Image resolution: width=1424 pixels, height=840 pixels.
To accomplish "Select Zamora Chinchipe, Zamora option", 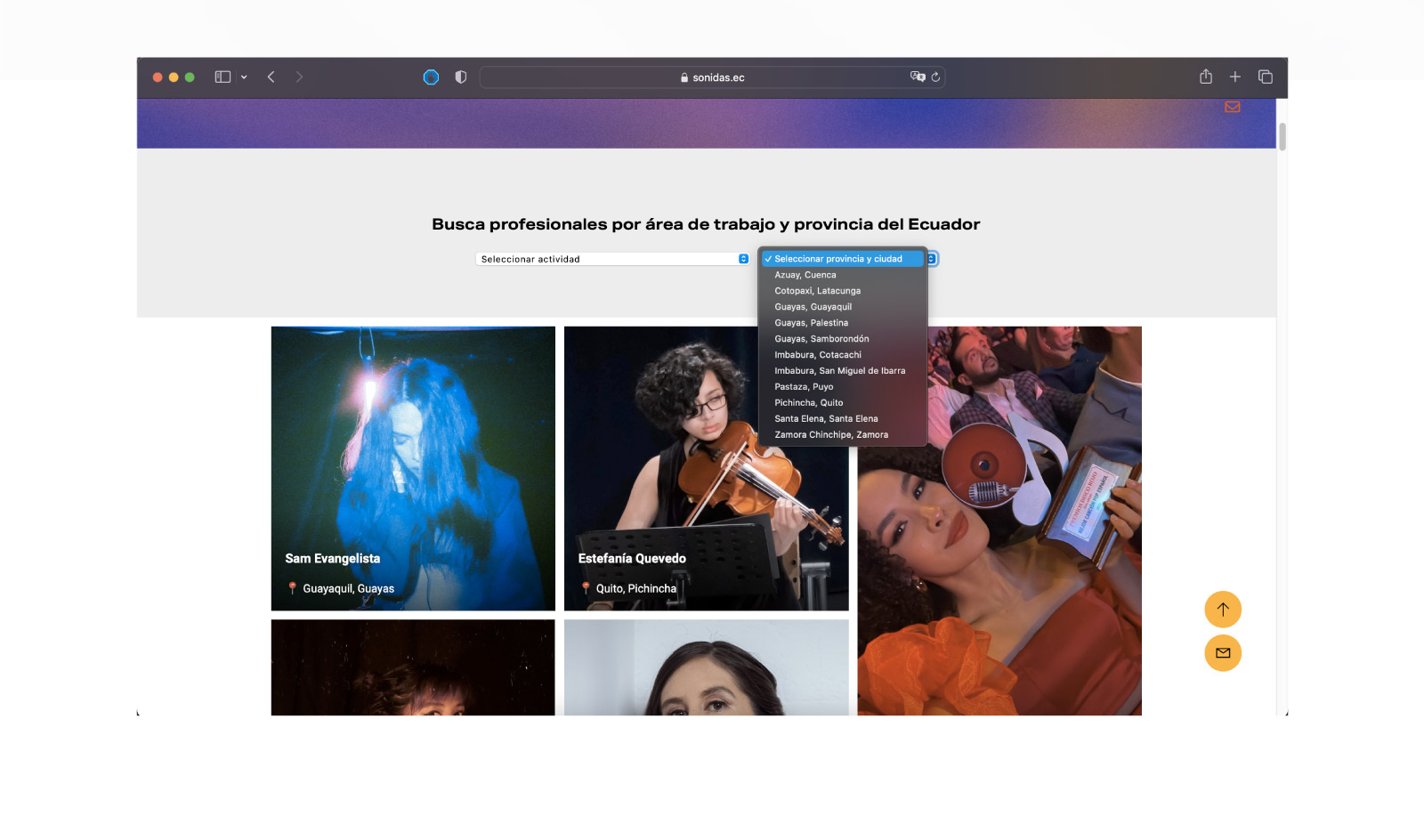I will pyautogui.click(x=830, y=435).
